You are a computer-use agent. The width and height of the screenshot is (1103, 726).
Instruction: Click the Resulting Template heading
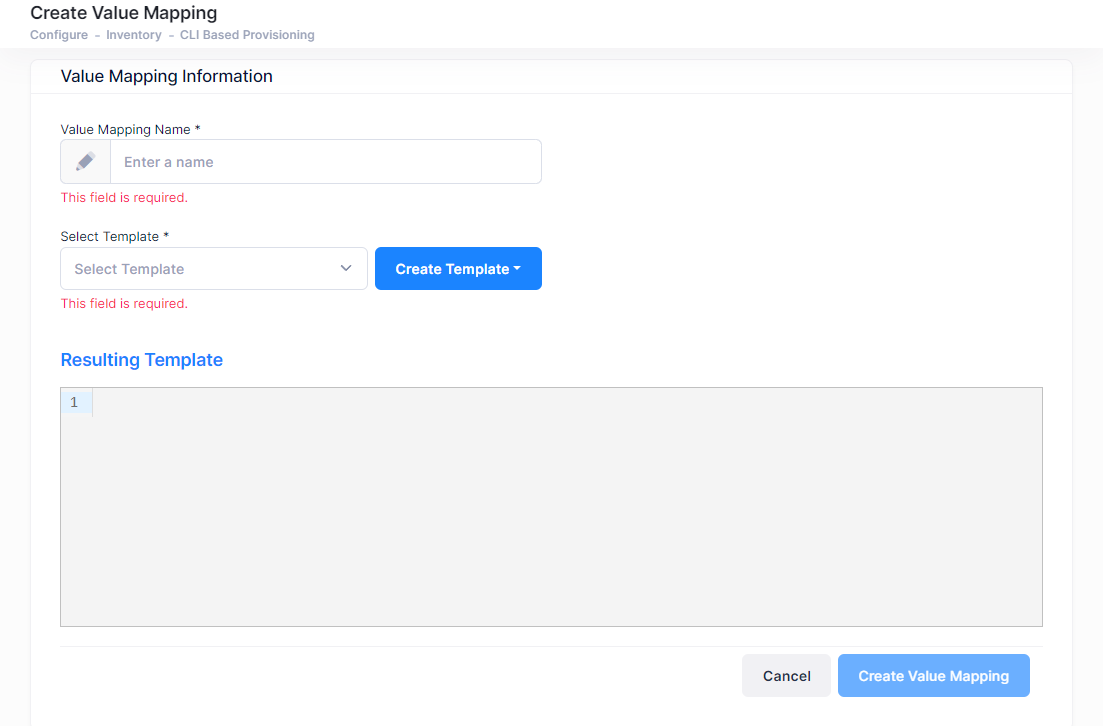[x=142, y=360]
